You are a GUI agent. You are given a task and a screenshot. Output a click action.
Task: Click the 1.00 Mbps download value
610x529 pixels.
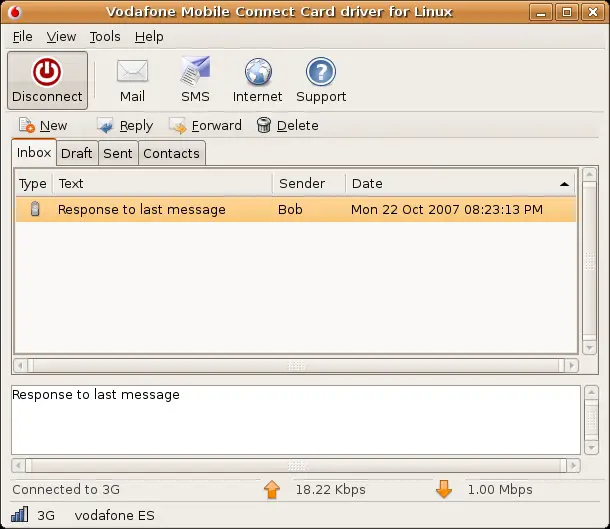click(500, 489)
